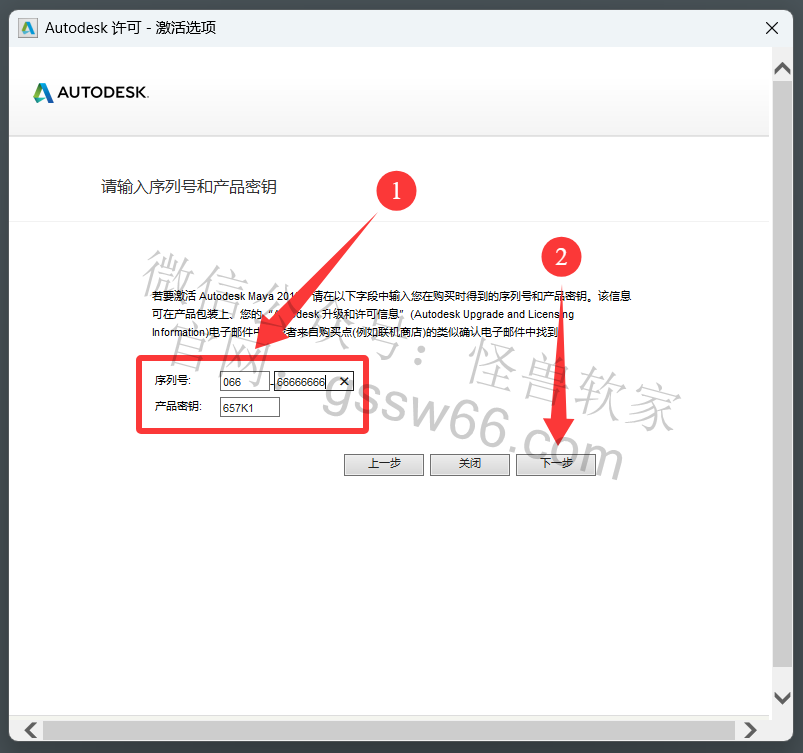Image resolution: width=803 pixels, height=753 pixels.
Task: Click the vertical scrollbar up arrow
Action: 783,69
